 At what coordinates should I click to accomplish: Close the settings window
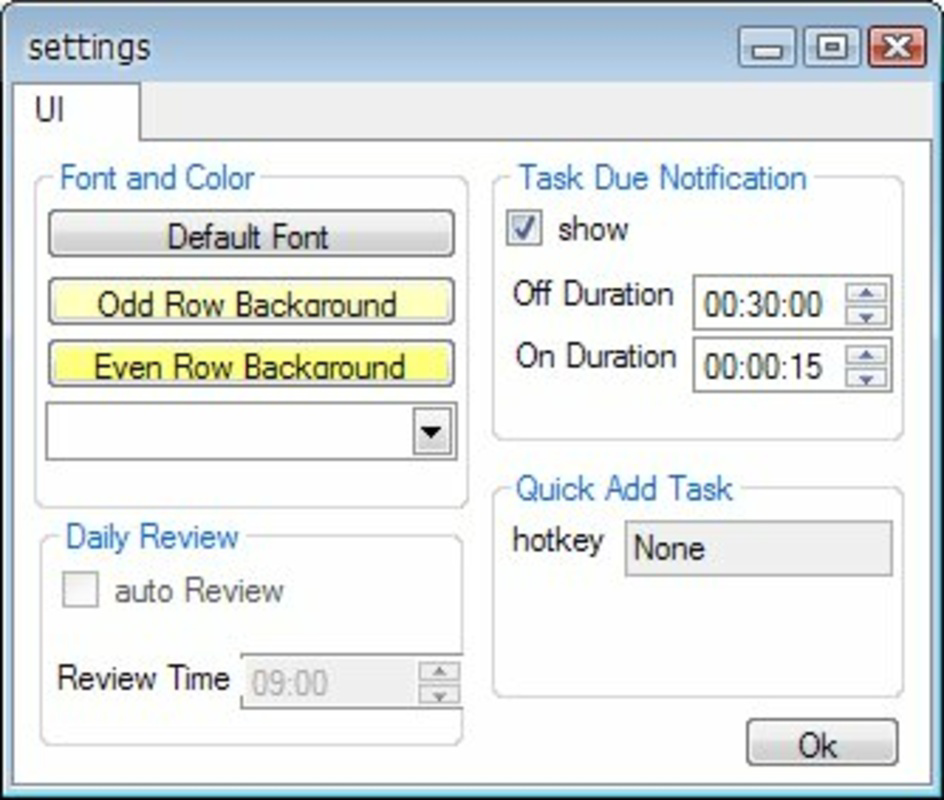click(897, 47)
